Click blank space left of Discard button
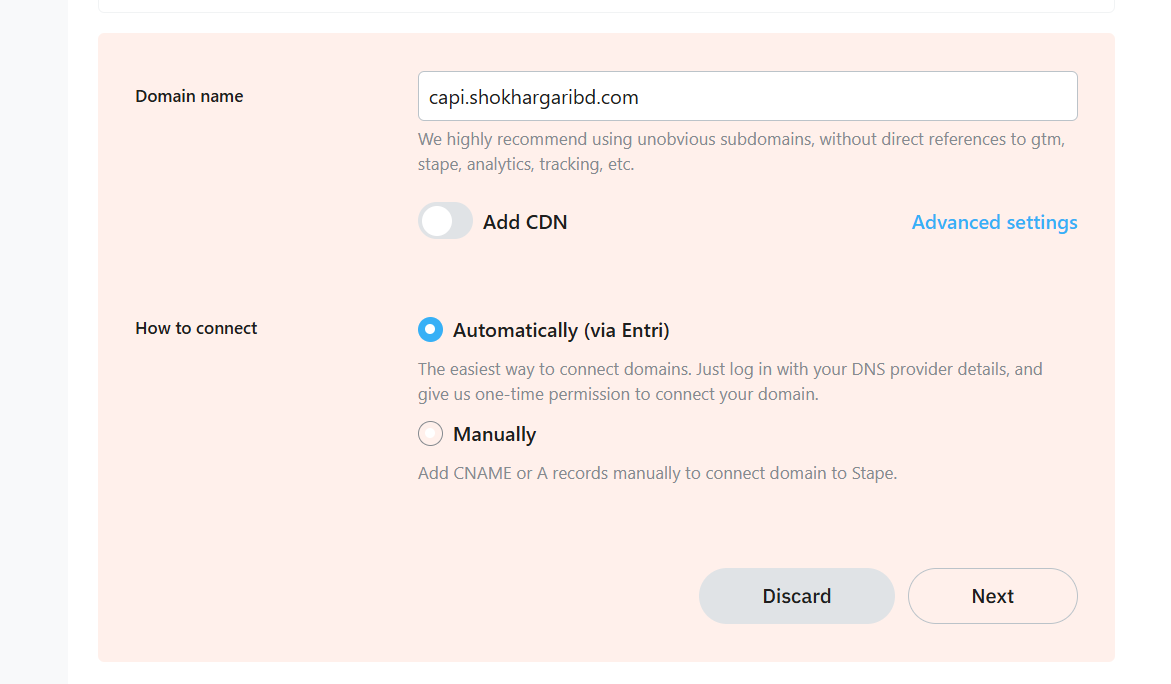The height and width of the screenshot is (684, 1171). click(x=400, y=596)
